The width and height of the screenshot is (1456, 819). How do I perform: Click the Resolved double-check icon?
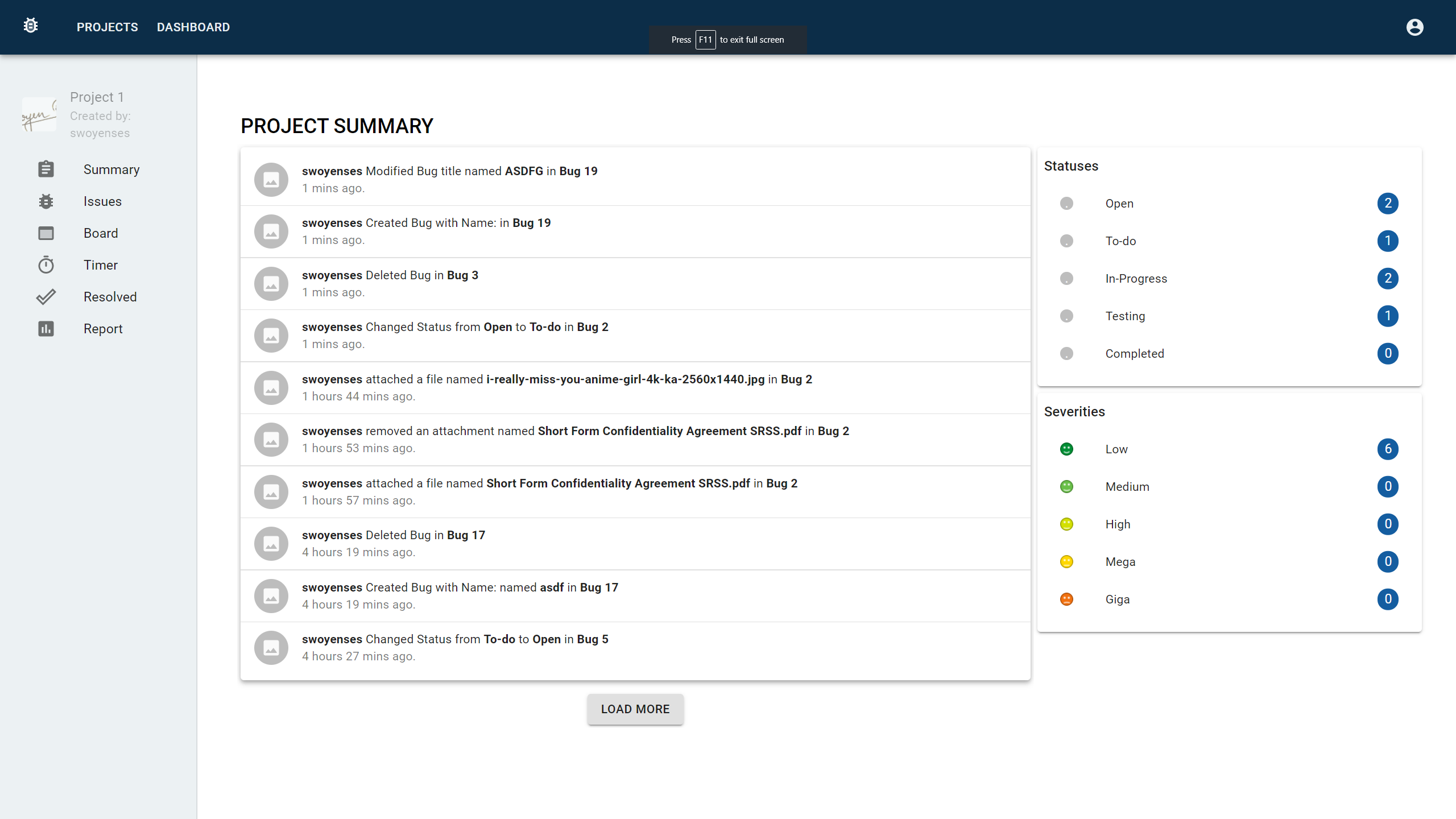(46, 297)
